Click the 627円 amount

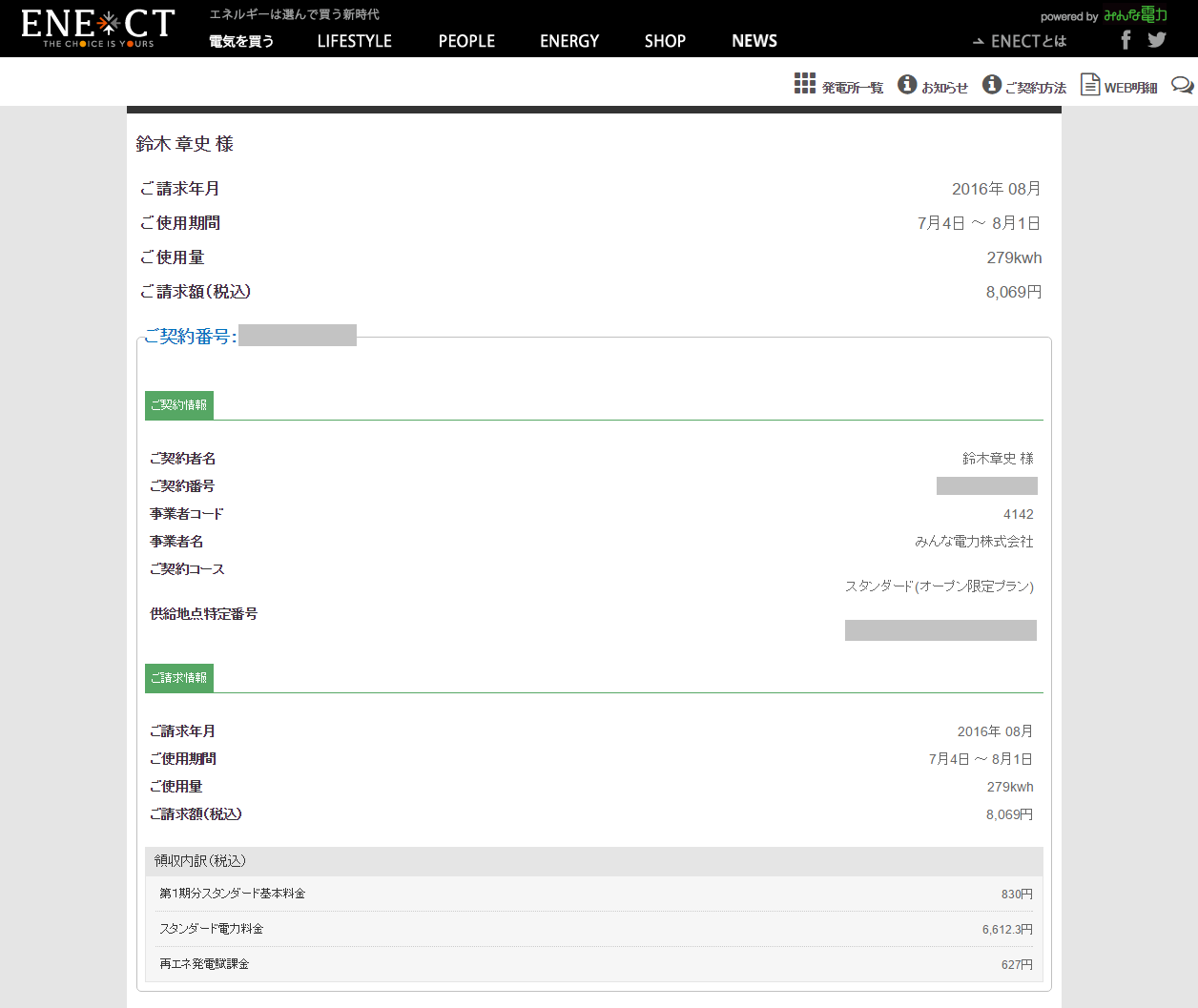tap(1017, 964)
